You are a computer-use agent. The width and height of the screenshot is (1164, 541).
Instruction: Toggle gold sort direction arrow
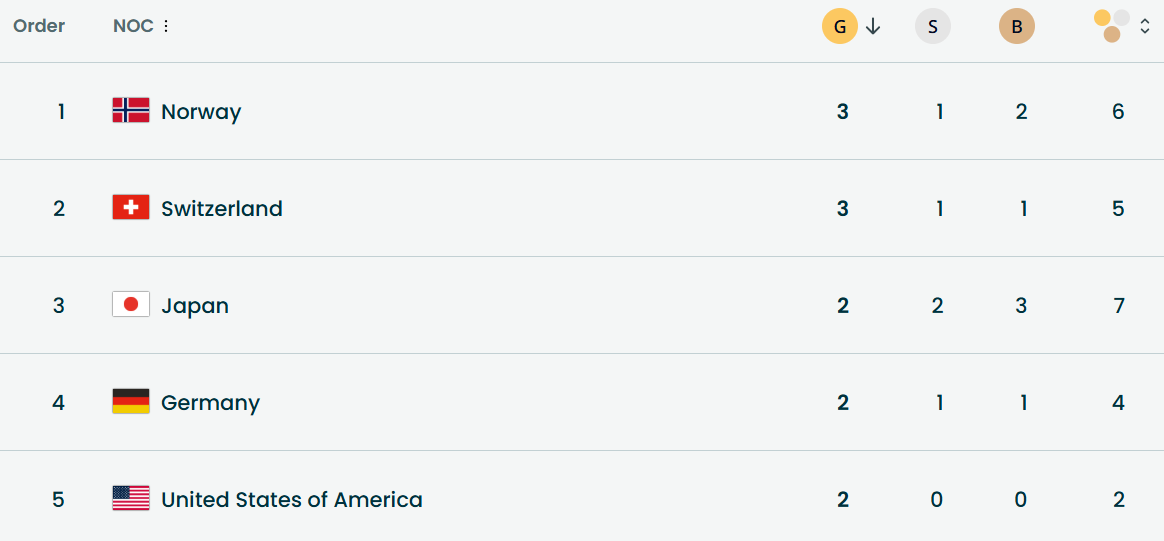873,27
